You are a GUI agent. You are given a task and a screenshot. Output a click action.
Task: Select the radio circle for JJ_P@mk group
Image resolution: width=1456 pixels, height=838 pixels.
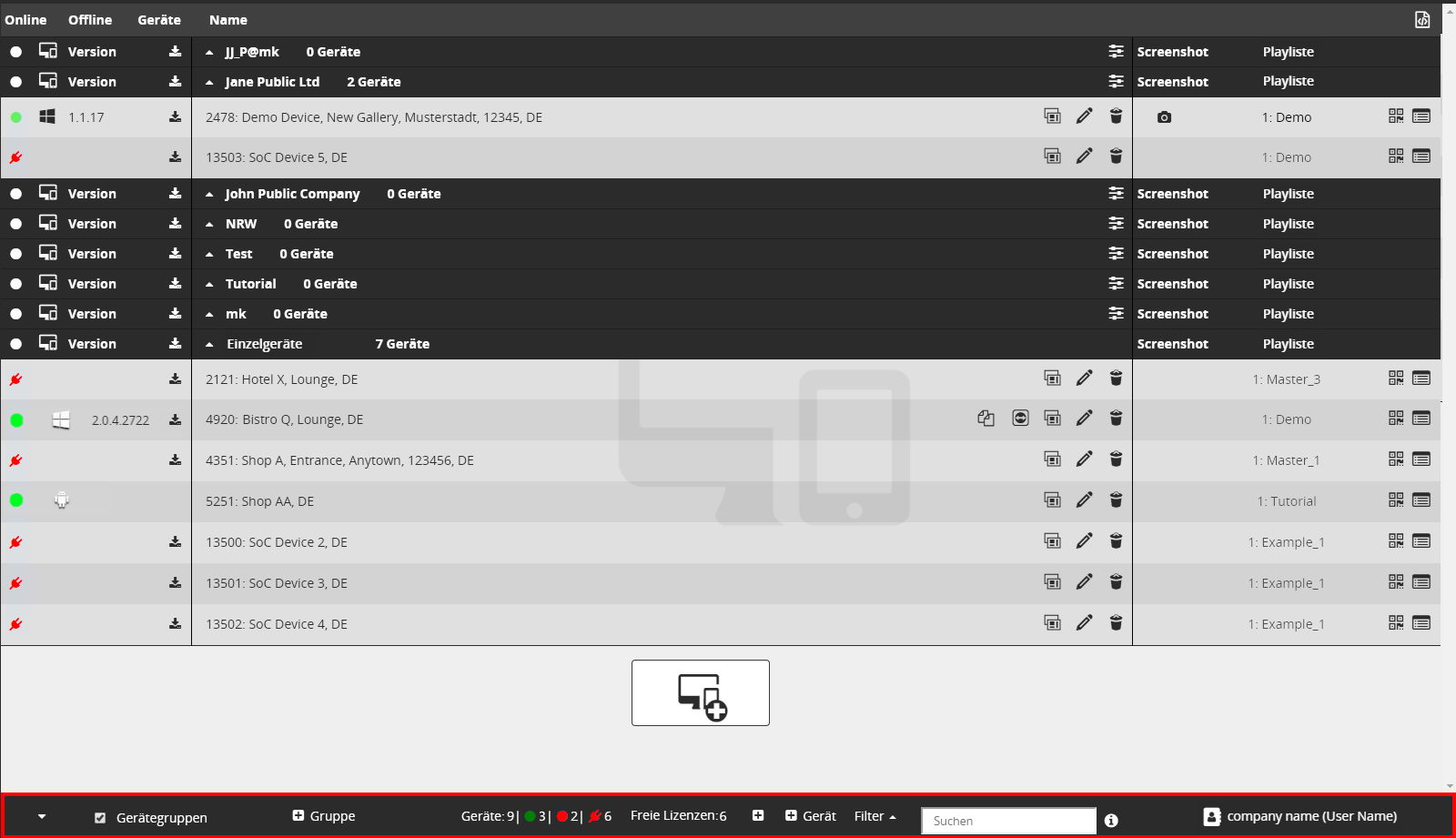point(16,52)
